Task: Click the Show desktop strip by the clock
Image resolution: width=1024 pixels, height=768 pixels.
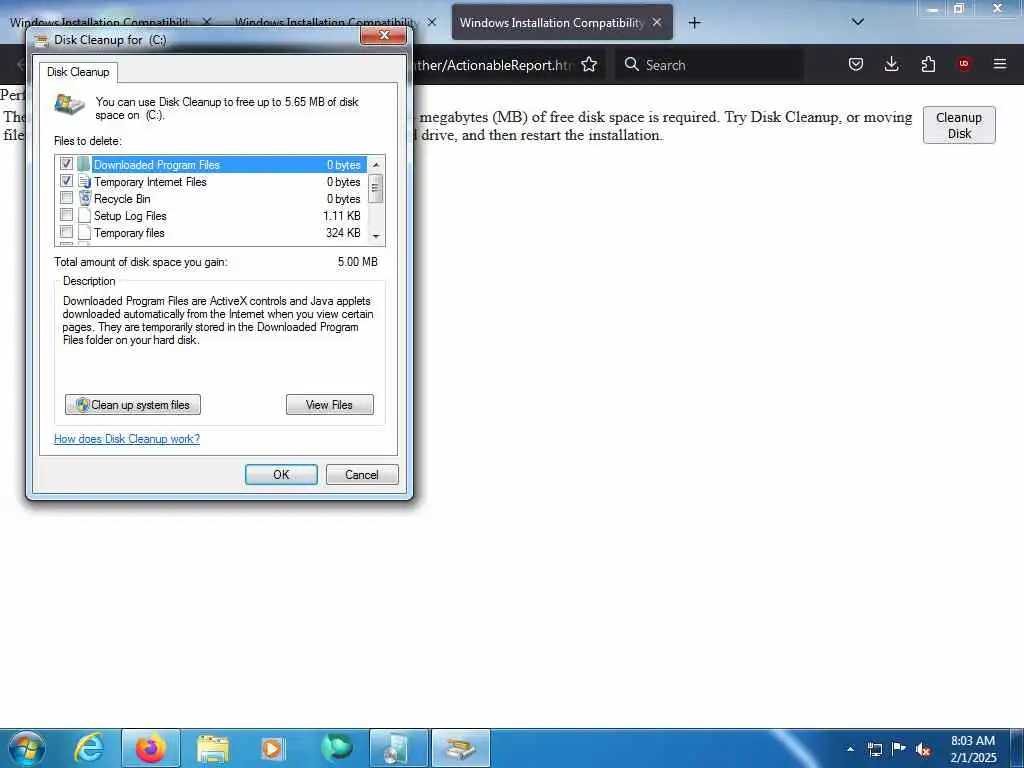Action: (x=1018, y=748)
